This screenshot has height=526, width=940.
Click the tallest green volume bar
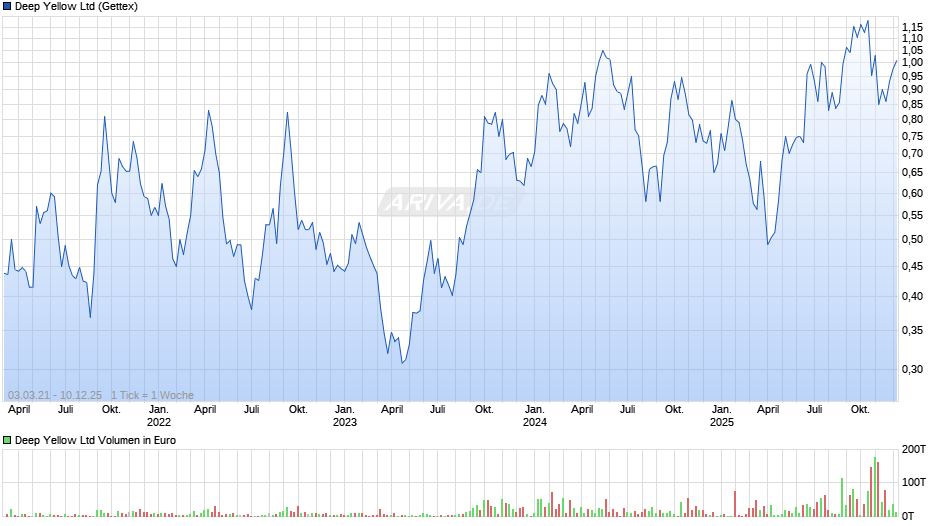(x=875, y=487)
